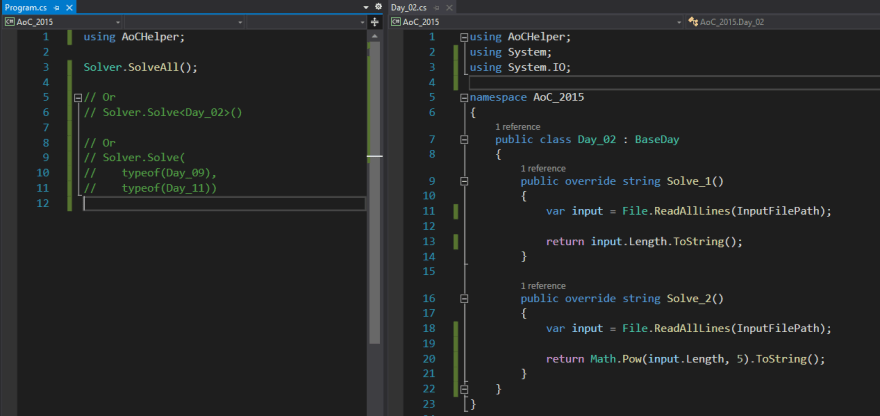Click comment 'typeof(Day_09),'

(169, 173)
